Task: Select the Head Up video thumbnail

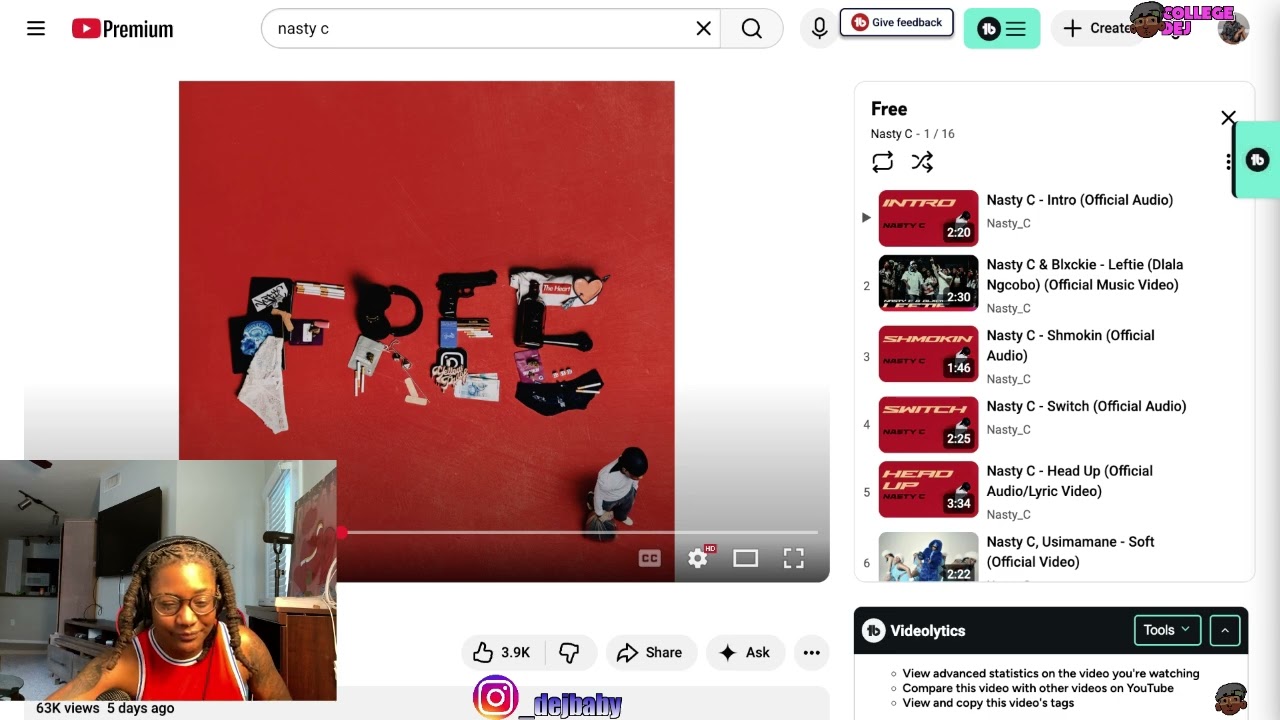Action: [x=928, y=490]
